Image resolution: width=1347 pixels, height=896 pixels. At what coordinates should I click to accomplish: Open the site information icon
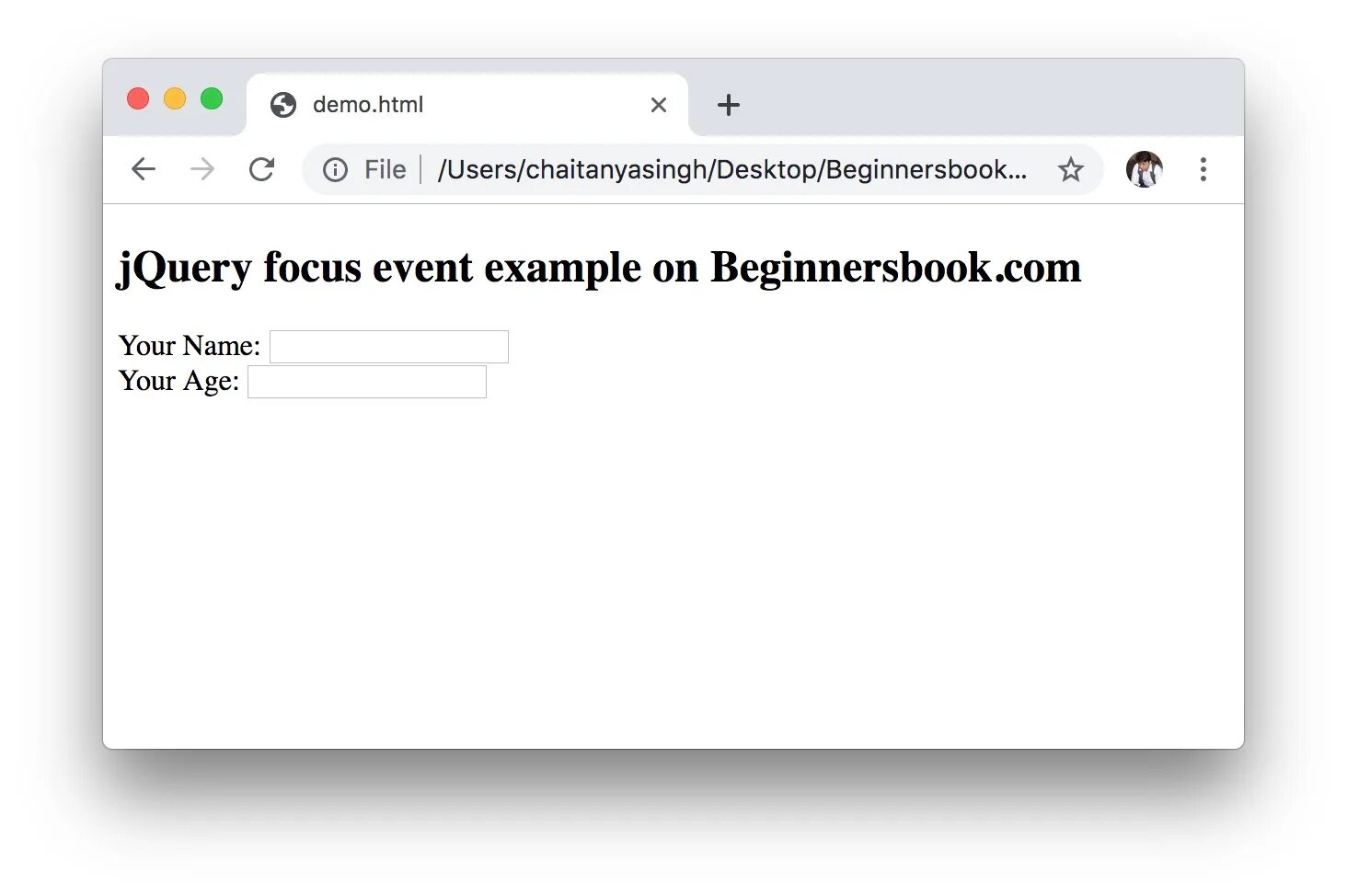coord(335,170)
